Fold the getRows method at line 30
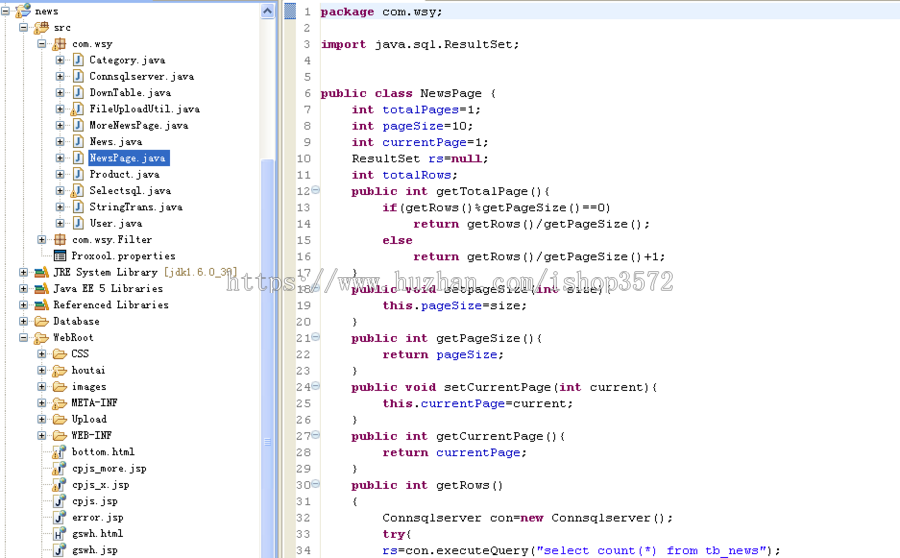The width and height of the screenshot is (900, 558). click(316, 484)
